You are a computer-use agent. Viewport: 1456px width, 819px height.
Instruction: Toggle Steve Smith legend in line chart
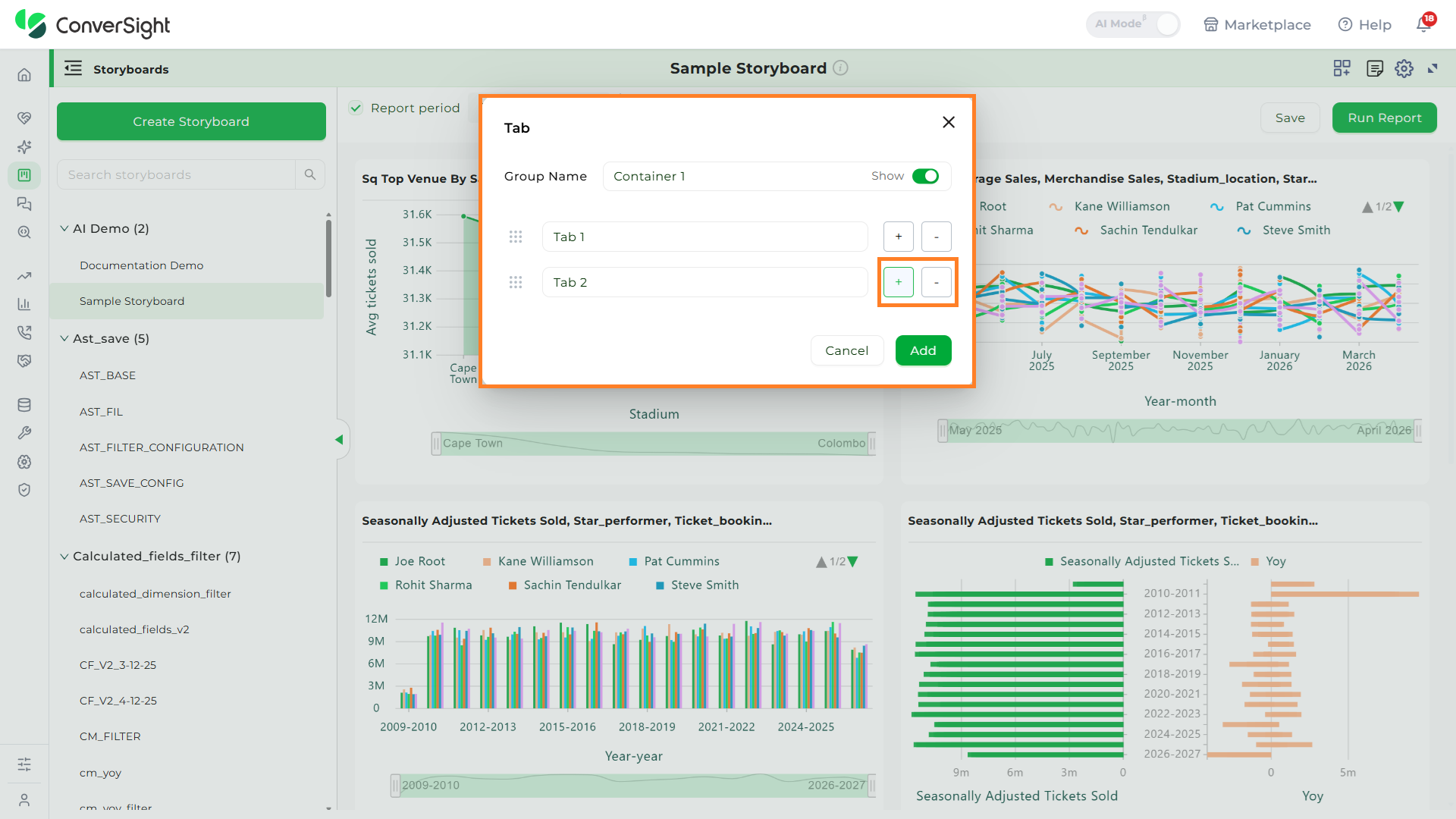click(x=1284, y=230)
